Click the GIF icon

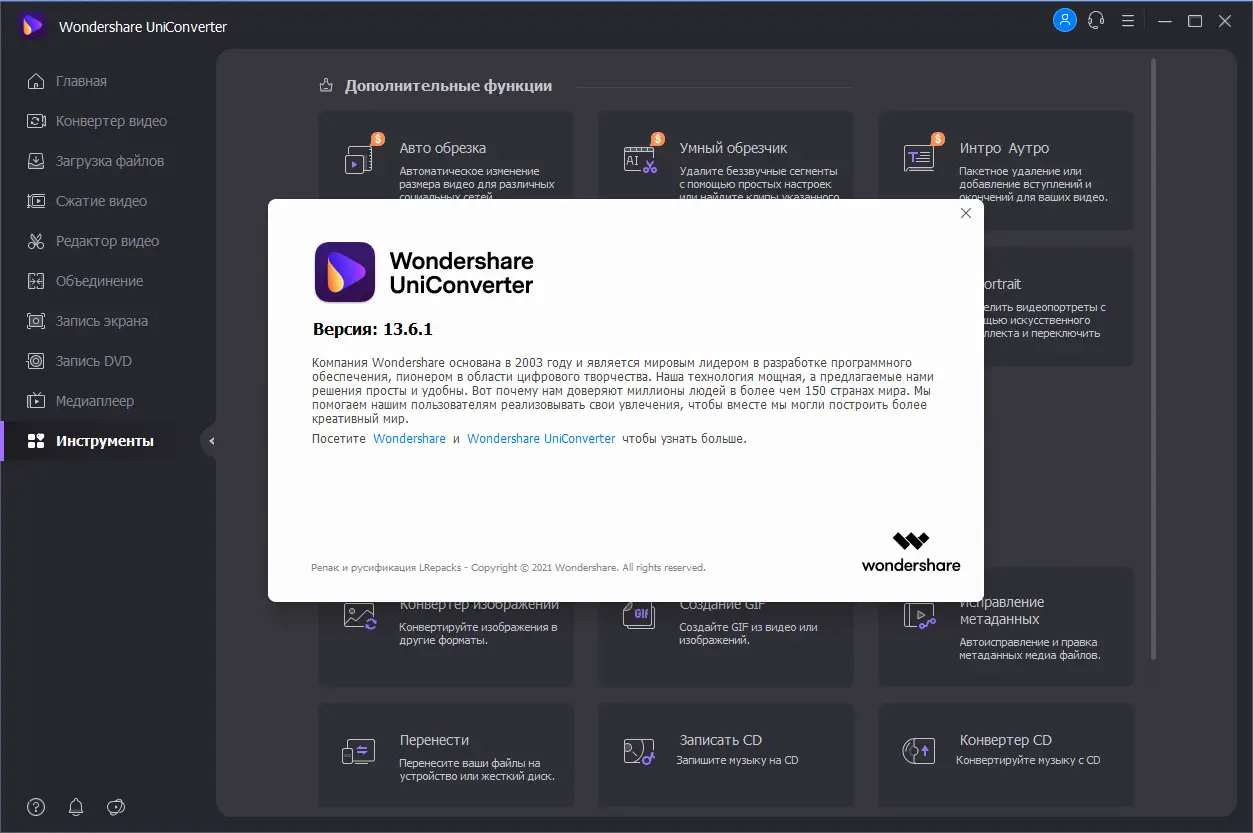(640, 617)
